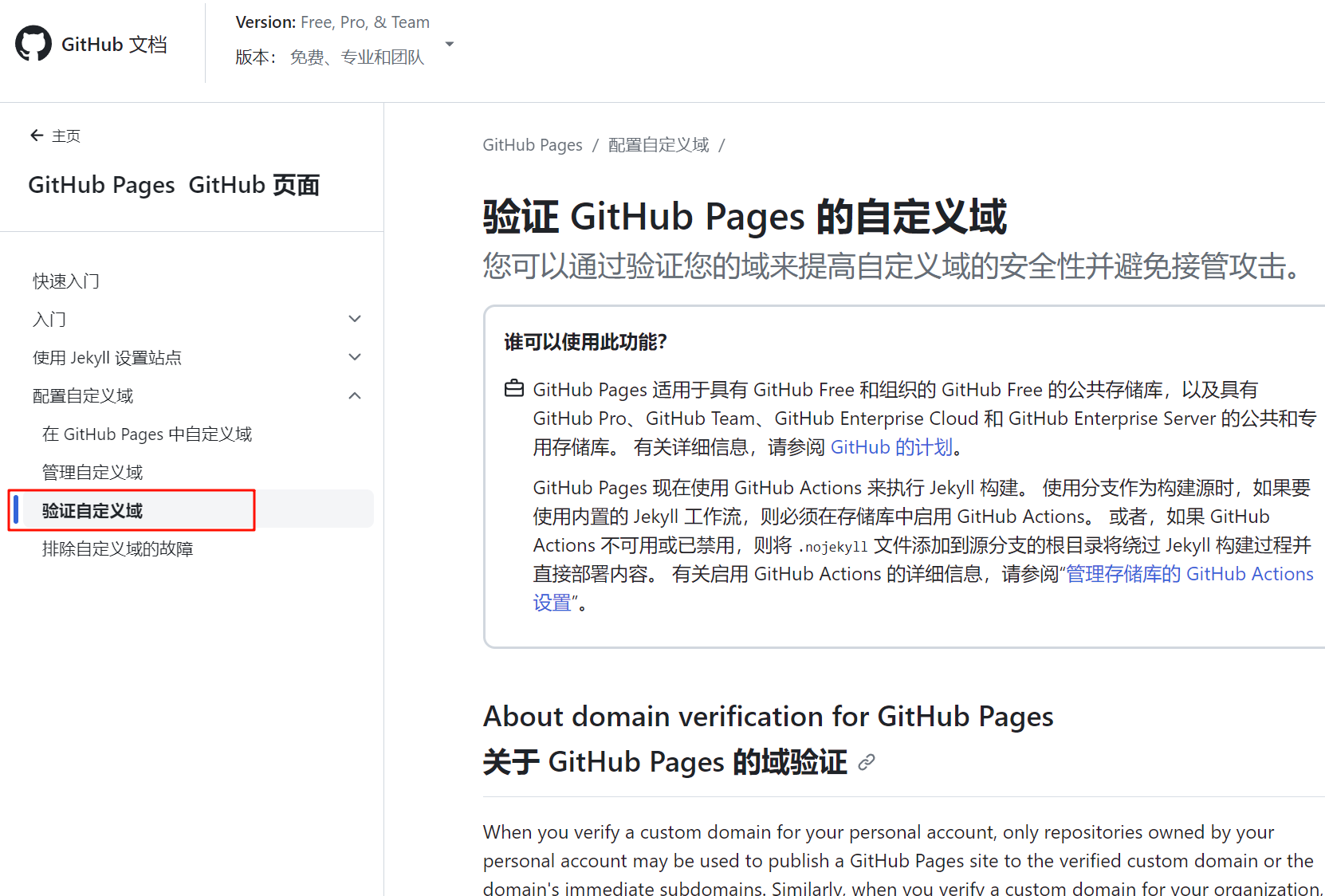Click the GitHub Octocat logo icon
1325x896 pixels.
click(x=33, y=44)
